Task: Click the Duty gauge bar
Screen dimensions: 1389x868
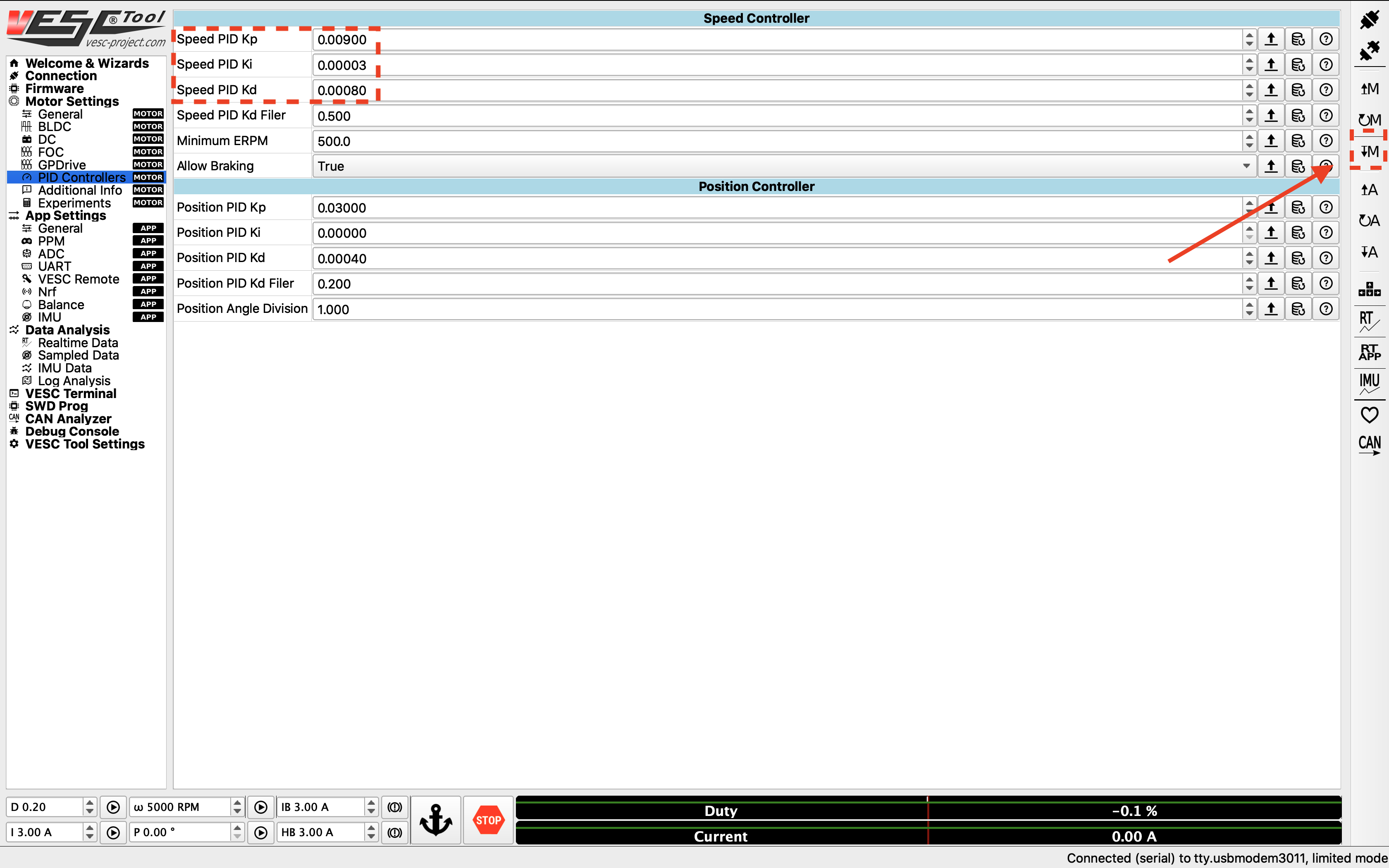Action: (x=928, y=808)
